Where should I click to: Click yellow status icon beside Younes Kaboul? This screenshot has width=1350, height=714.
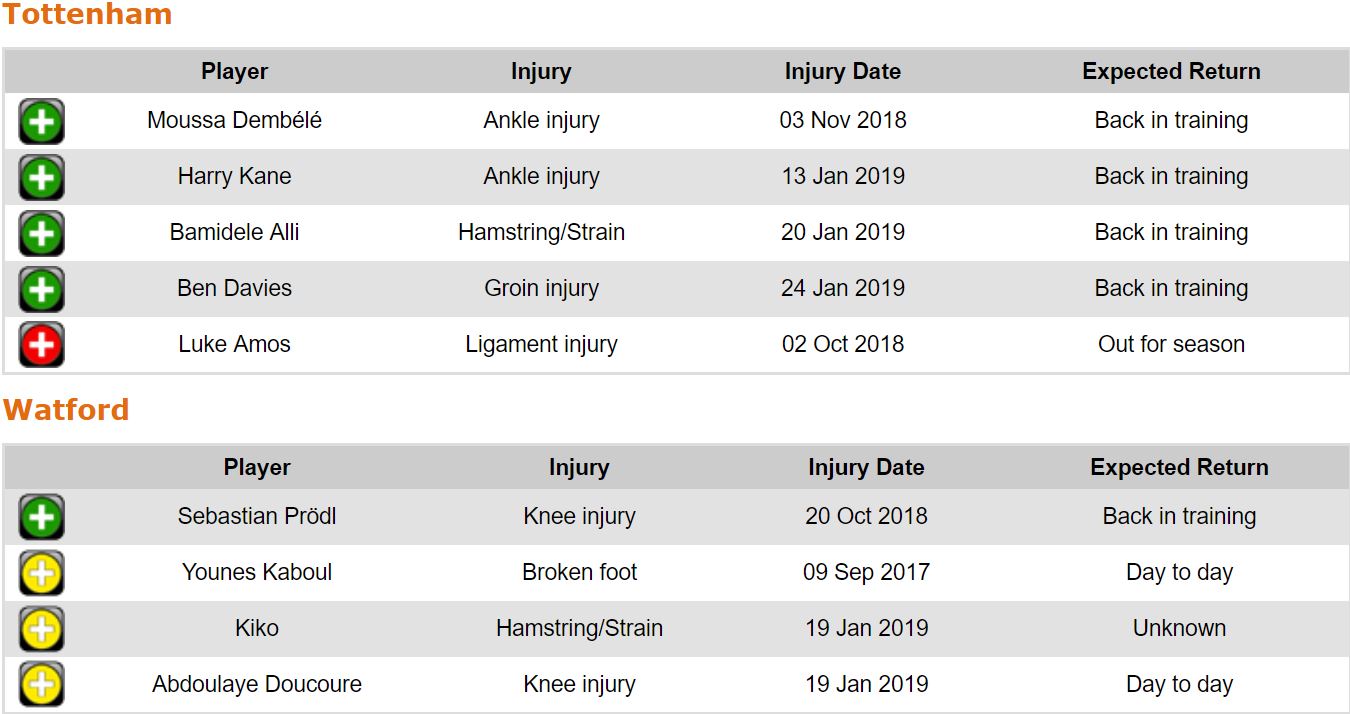click(x=41, y=574)
